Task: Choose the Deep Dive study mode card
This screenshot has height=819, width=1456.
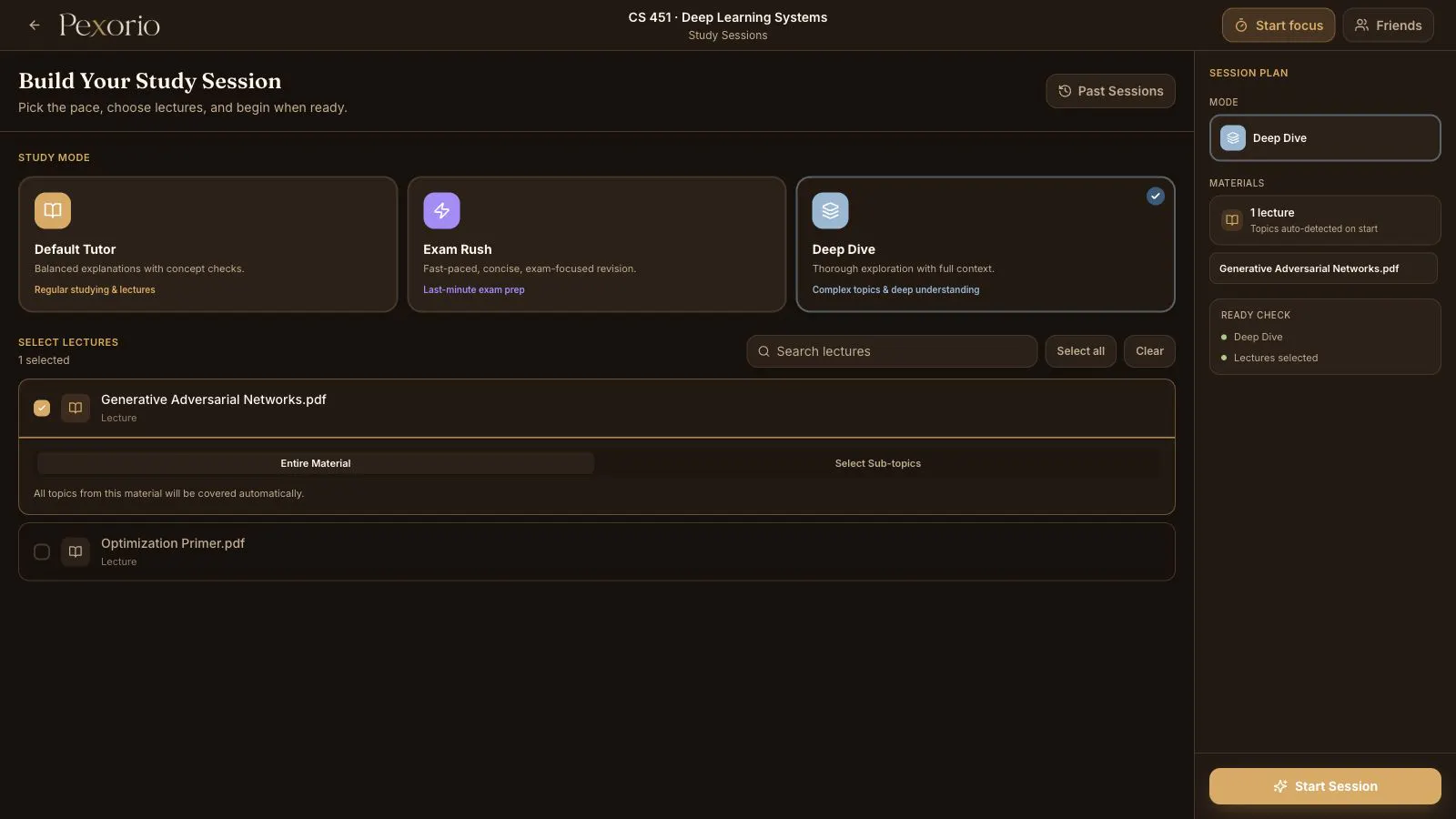Action: (x=986, y=244)
